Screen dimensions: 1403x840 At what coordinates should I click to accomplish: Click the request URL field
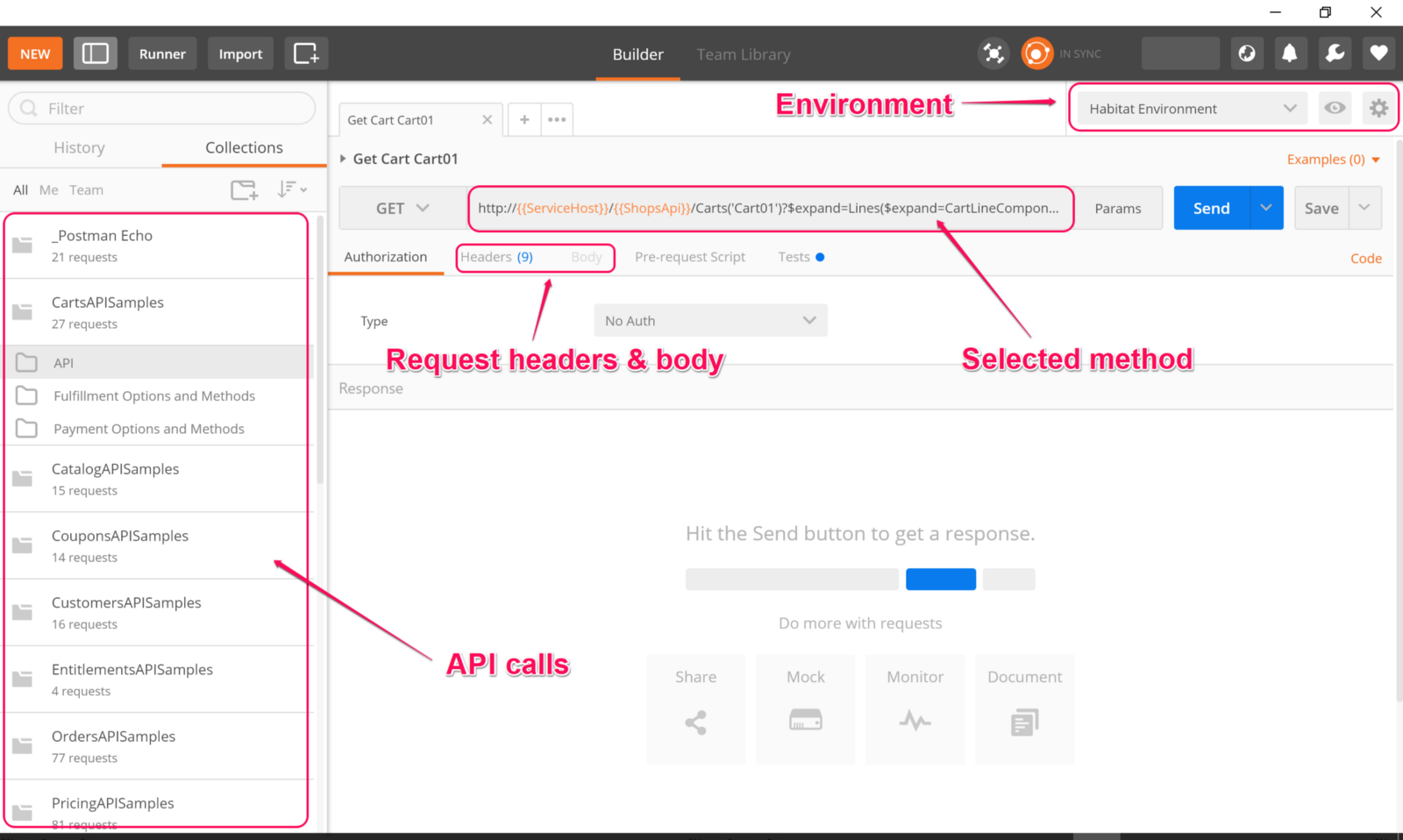pos(770,208)
